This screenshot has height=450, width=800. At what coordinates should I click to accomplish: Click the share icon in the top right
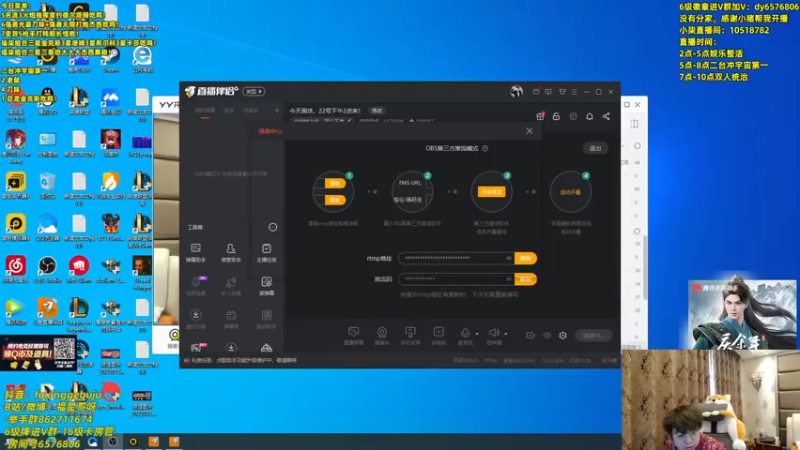click(606, 116)
